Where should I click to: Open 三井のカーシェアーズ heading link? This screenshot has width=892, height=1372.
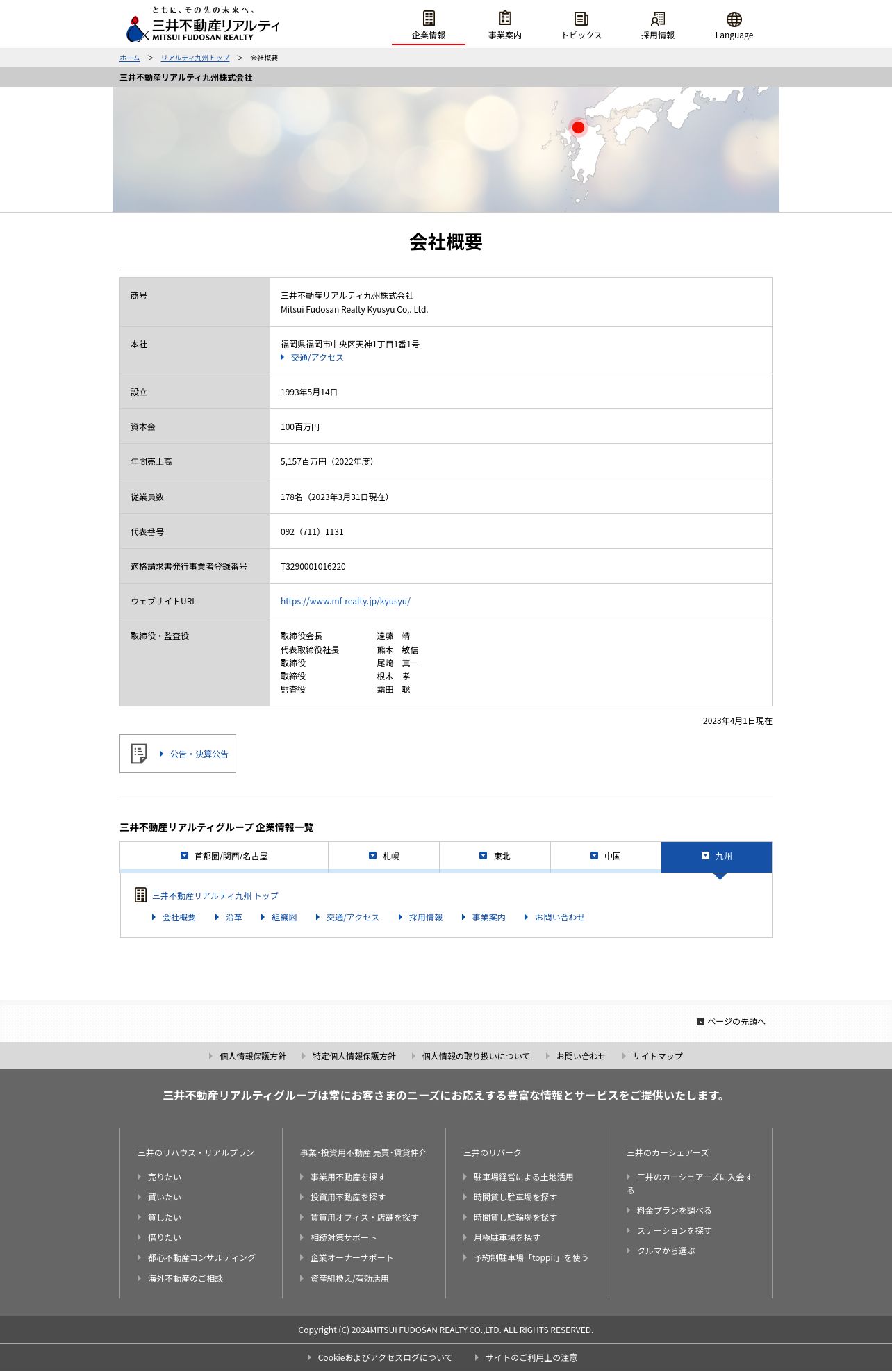[668, 1152]
